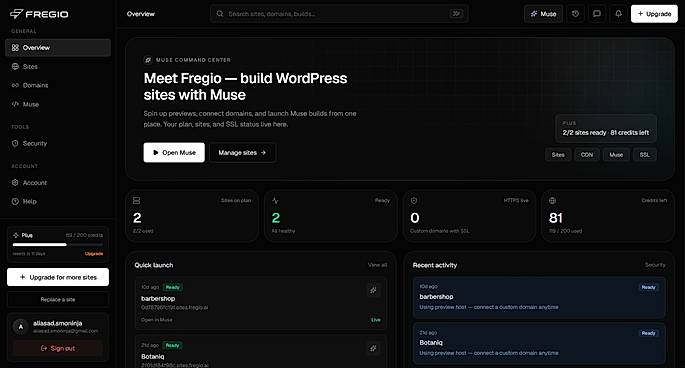Screen dimensions: 685x368
Task: Click Replace a site button
Action: point(58,299)
